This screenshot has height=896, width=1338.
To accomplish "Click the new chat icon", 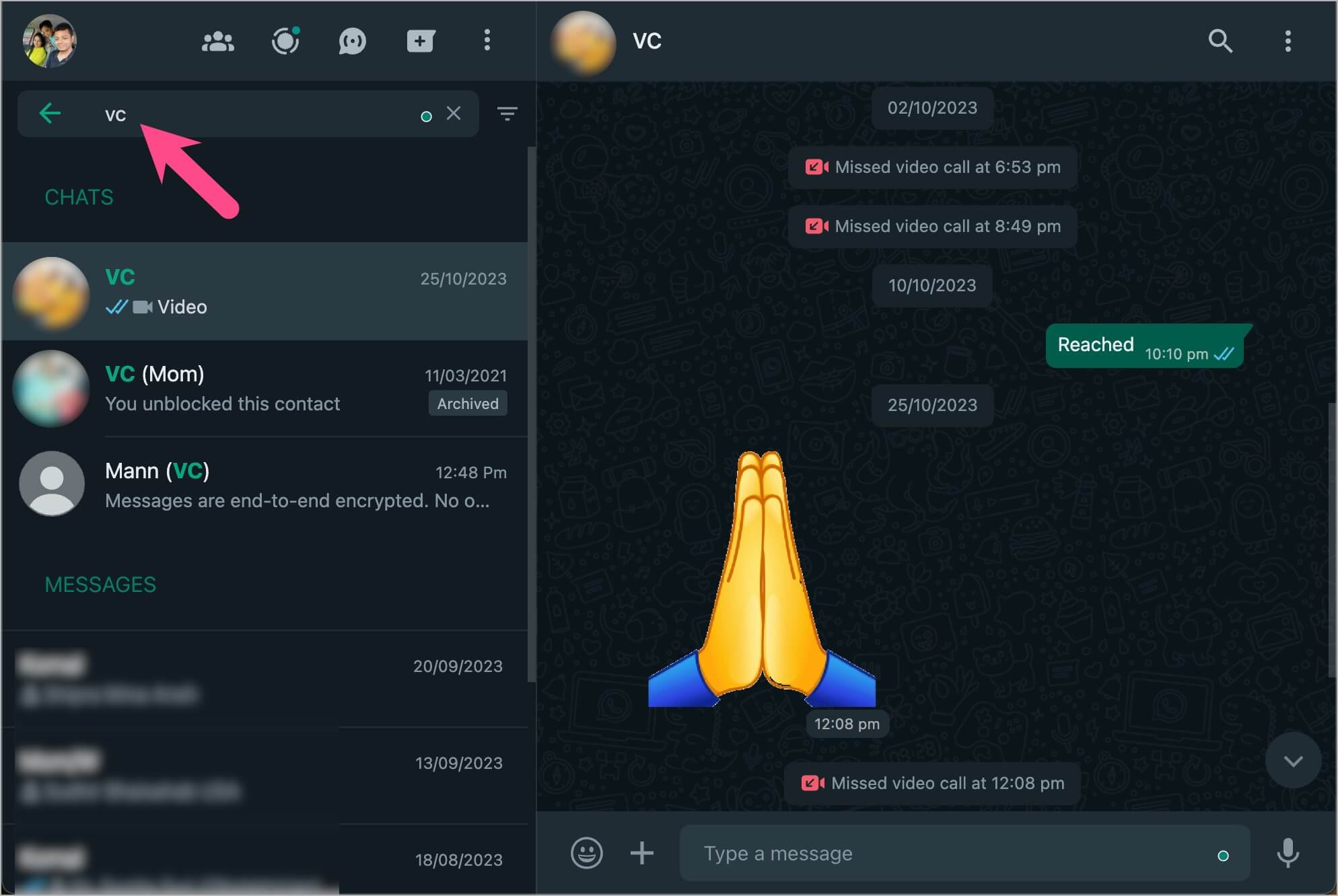I will coord(419,41).
